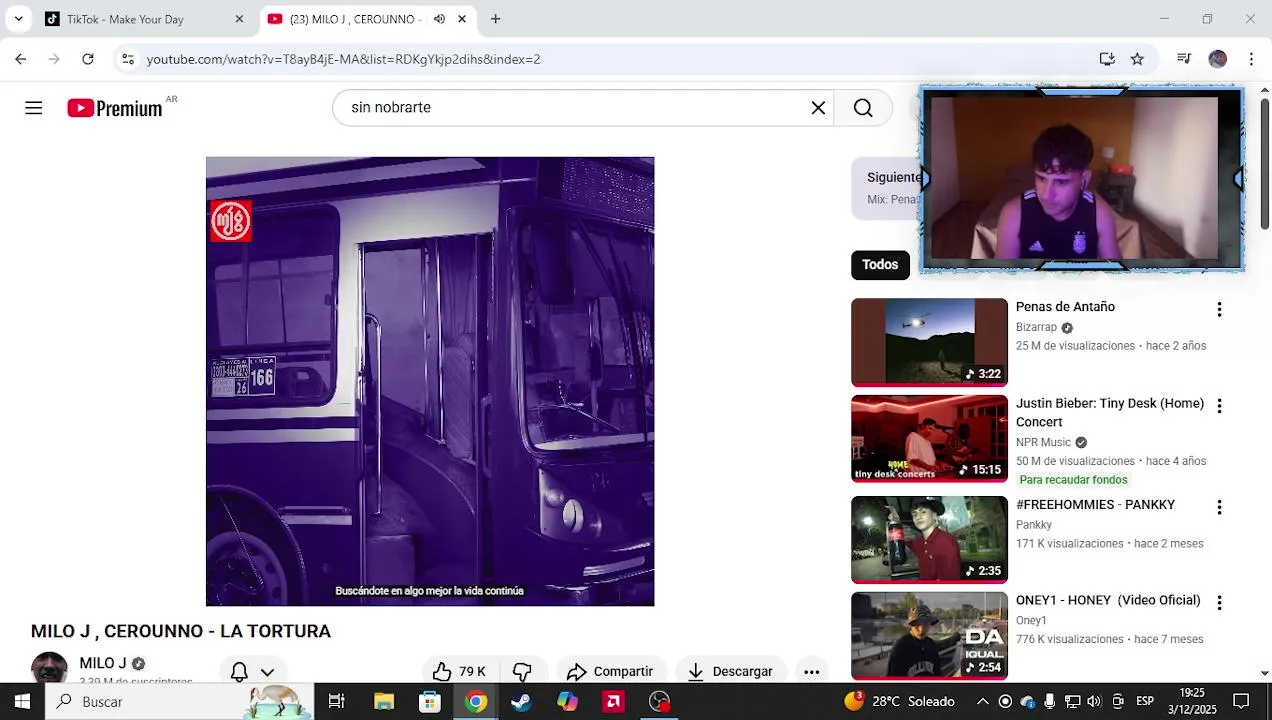Open Microsoft Store from taskbar
The width and height of the screenshot is (1272, 720).
click(x=430, y=701)
